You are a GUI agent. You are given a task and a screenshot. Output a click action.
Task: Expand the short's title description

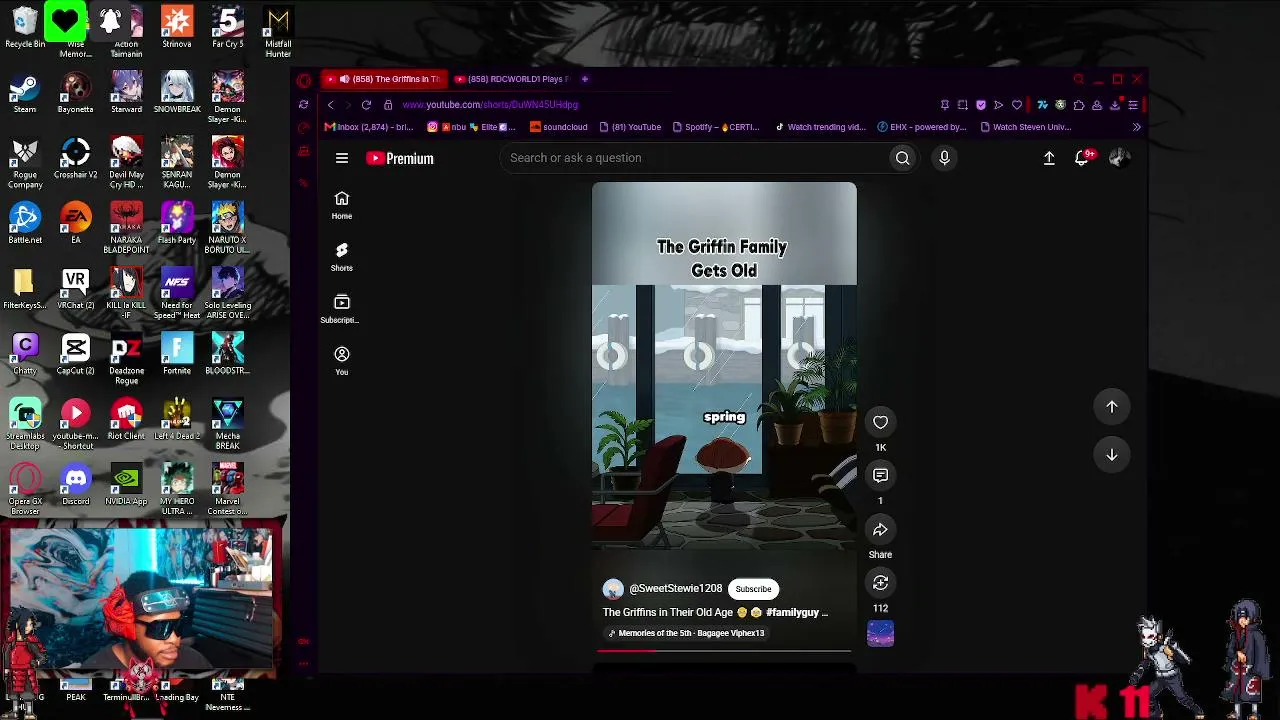click(x=716, y=612)
